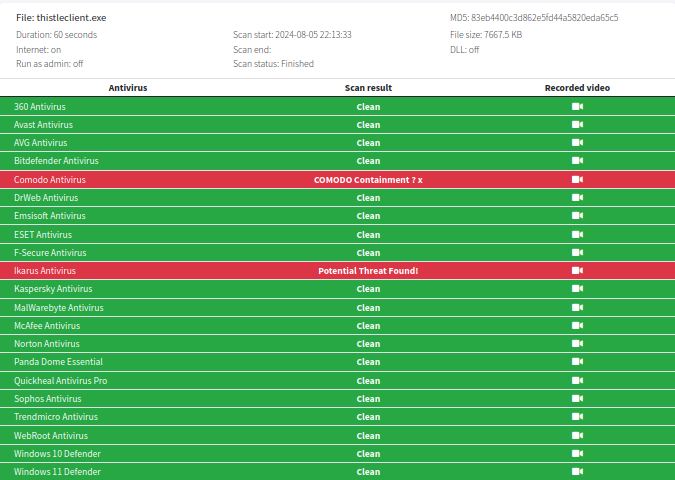Viewport: 675px width, 480px height.
Task: Click Bitdefender Antivirus name cell
Action: [56, 161]
